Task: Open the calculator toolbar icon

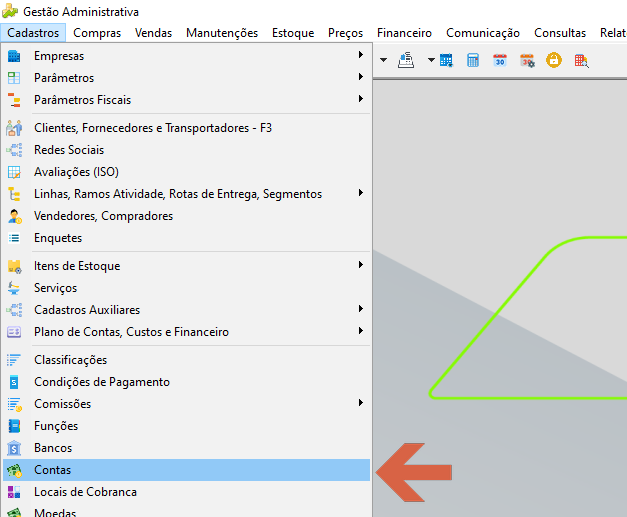Action: pos(473,60)
